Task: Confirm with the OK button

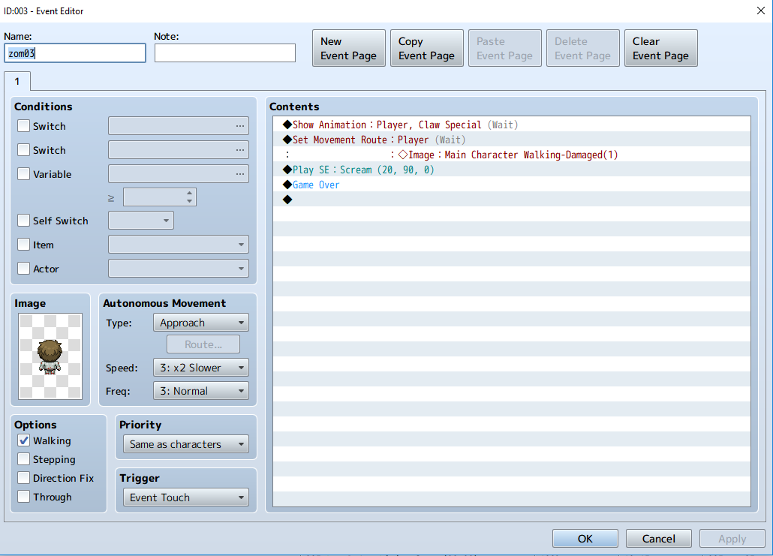Action: coord(585,539)
